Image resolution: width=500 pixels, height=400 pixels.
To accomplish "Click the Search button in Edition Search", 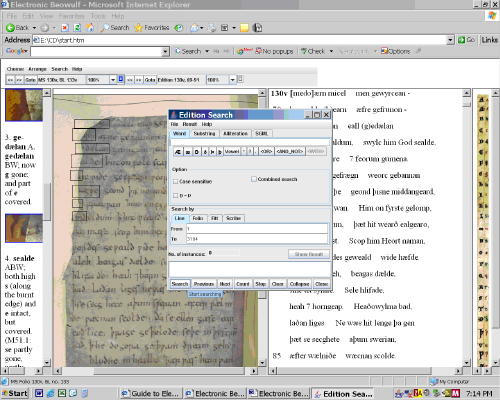I will [x=180, y=284].
